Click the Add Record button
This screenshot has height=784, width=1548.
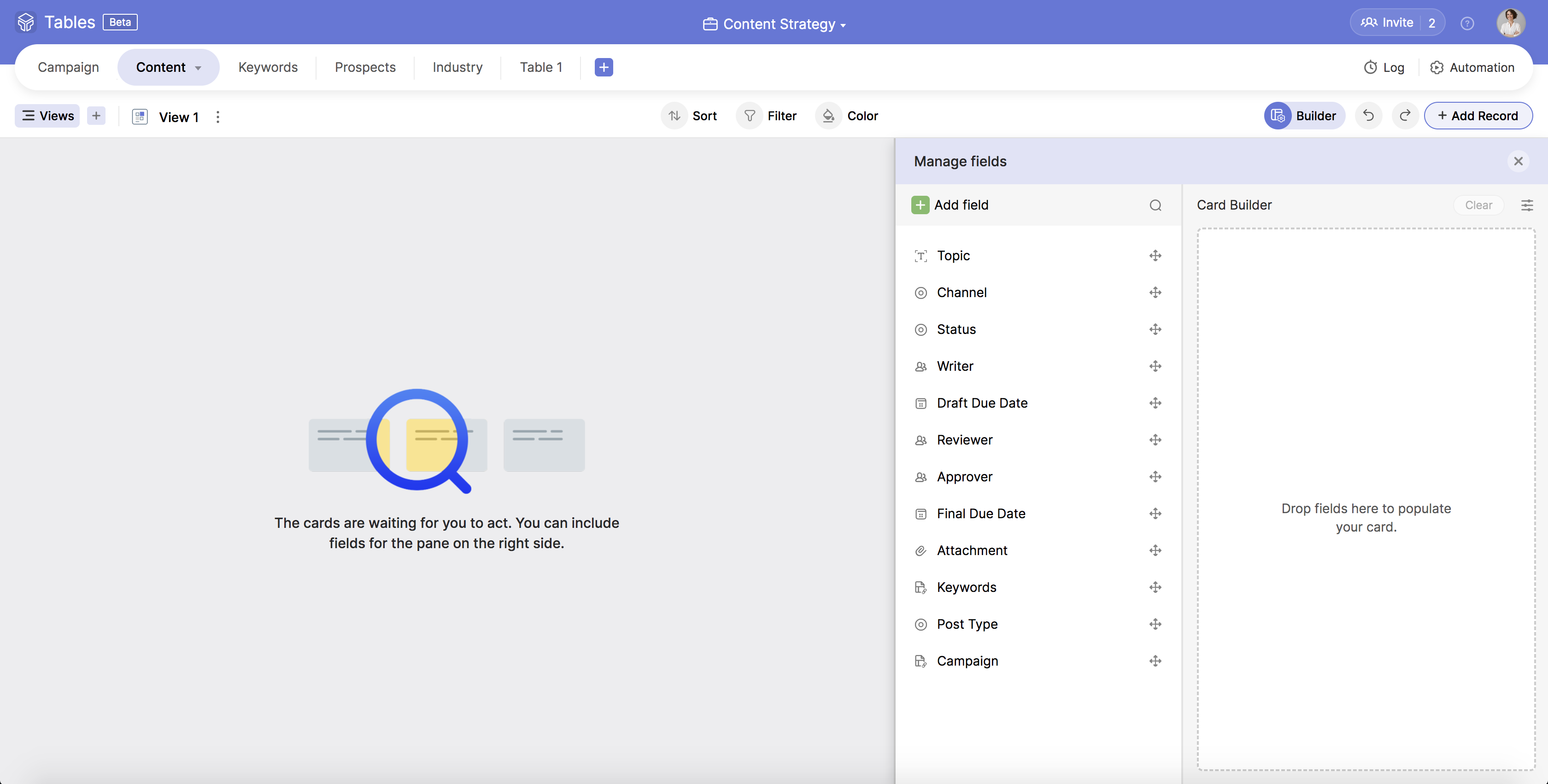point(1478,116)
